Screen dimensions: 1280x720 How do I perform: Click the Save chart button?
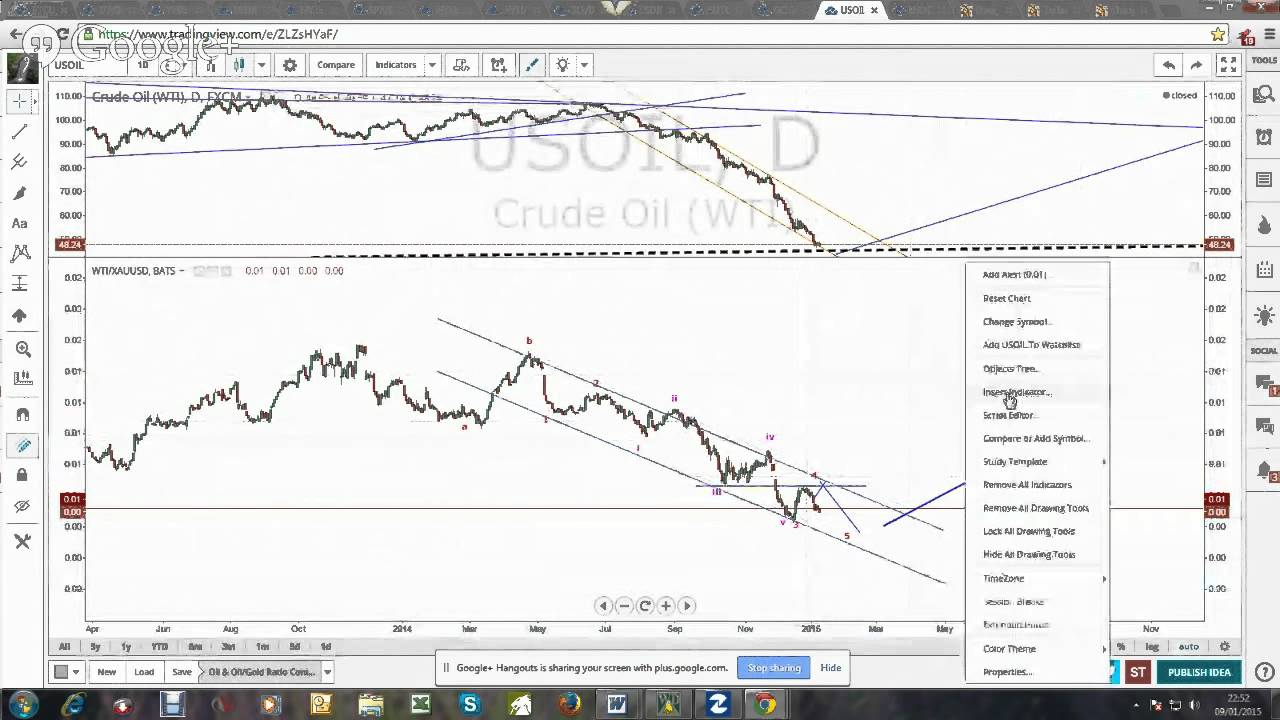[x=182, y=672]
